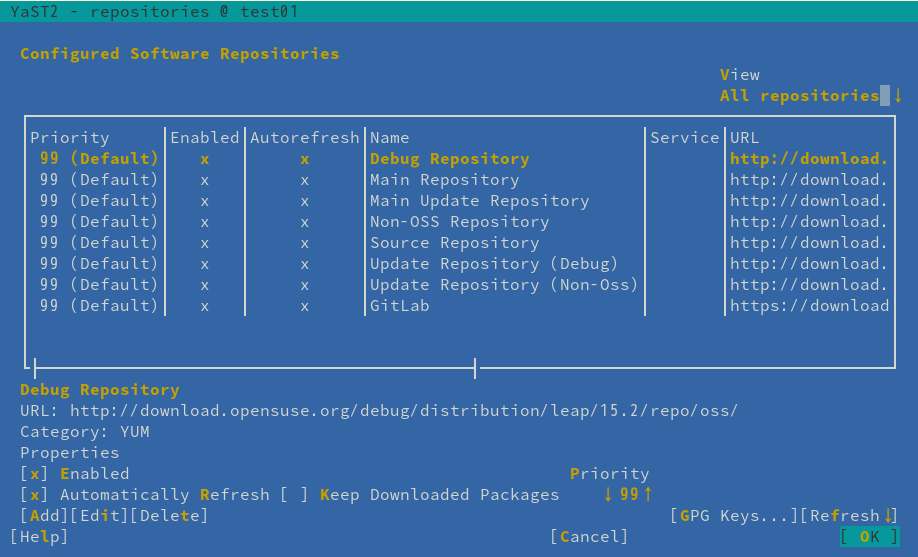Select the GitLab repository row
This screenshot has height=557, width=918.
click(460, 306)
